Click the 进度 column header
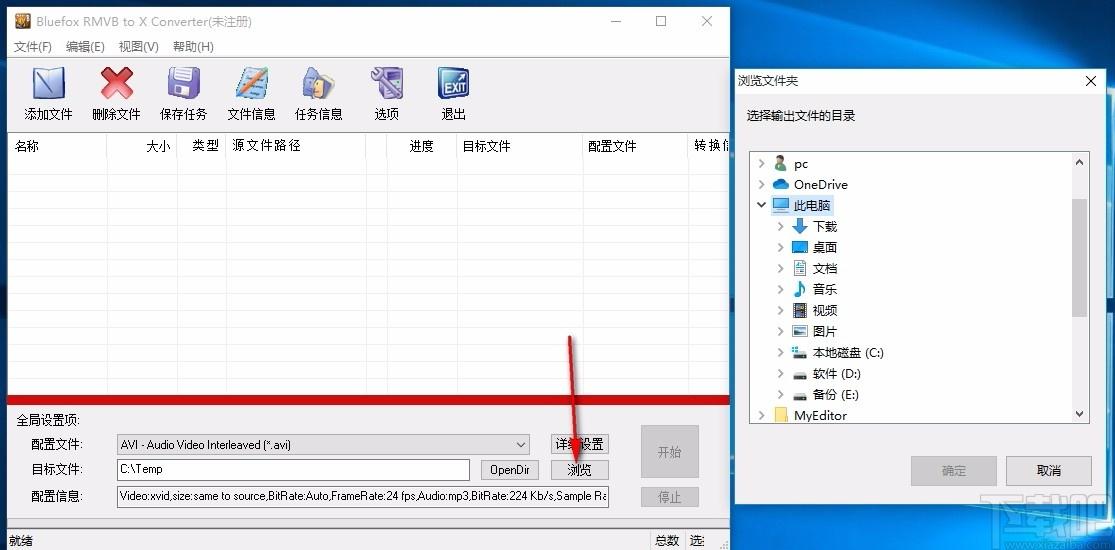 (x=422, y=146)
